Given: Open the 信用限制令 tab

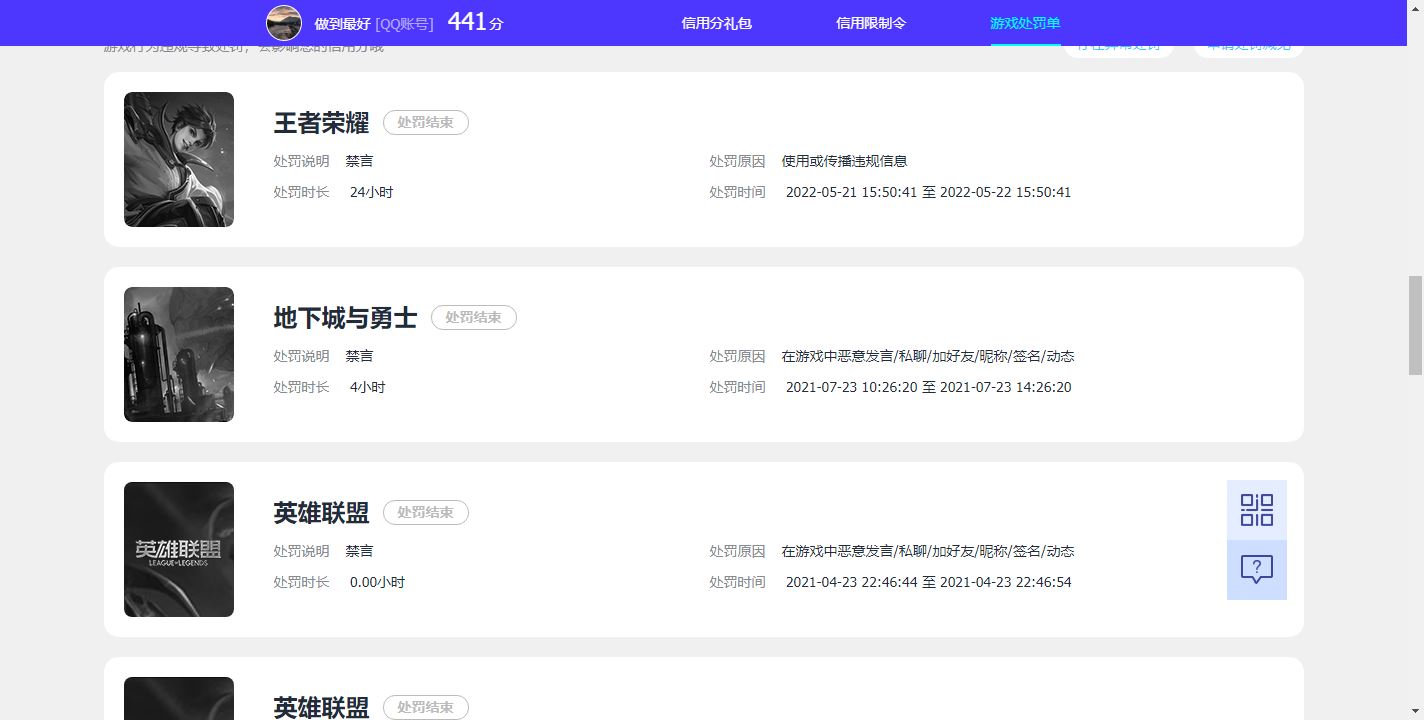Looking at the screenshot, I should tap(869, 22).
